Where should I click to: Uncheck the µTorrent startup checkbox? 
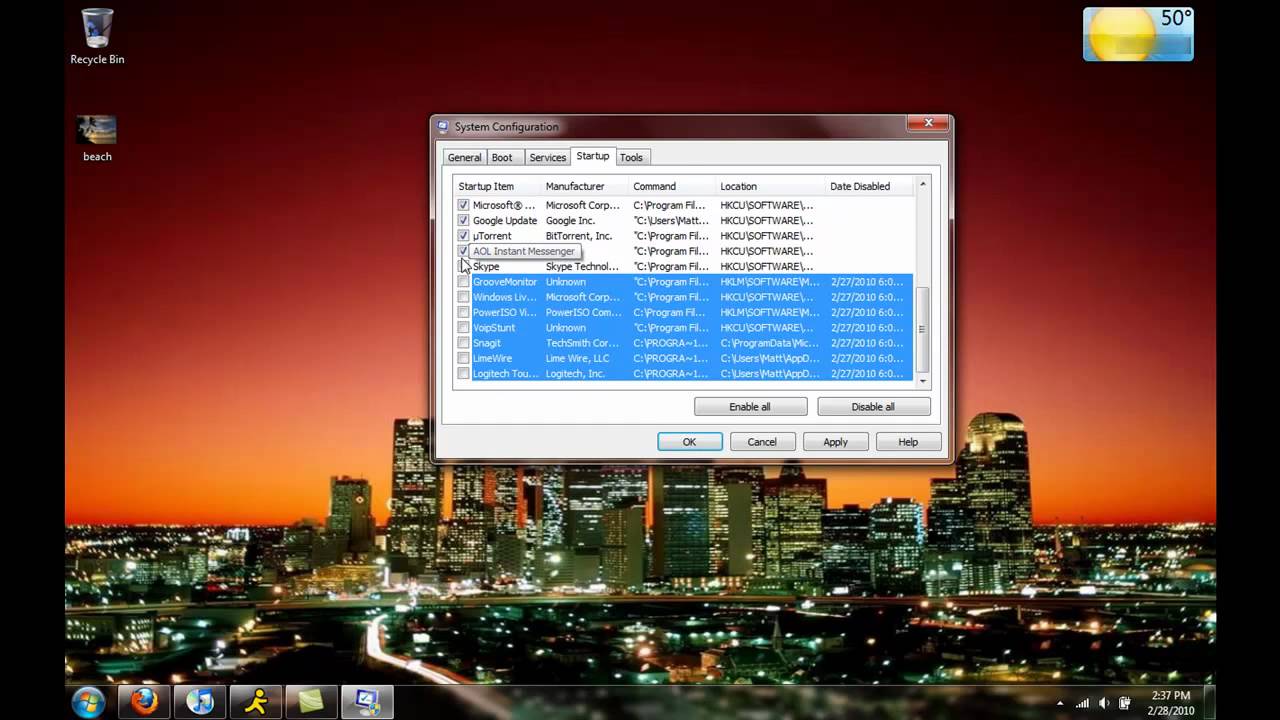[x=463, y=236]
